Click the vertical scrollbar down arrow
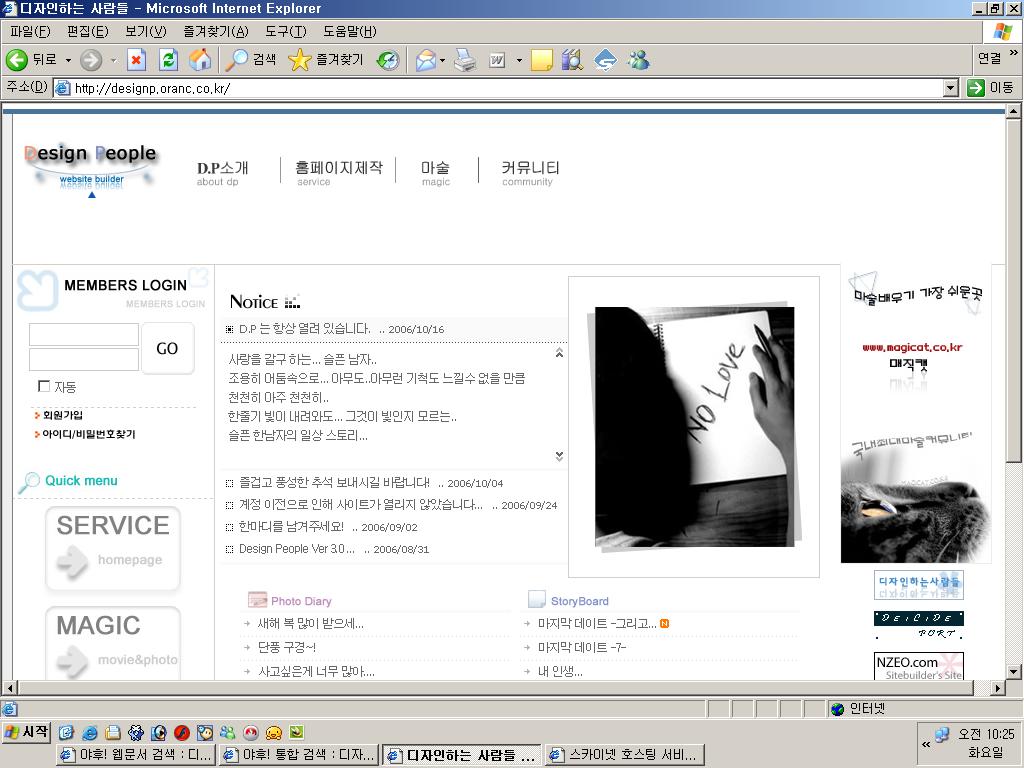1024x768 pixels. pyautogui.click(x=1013, y=671)
